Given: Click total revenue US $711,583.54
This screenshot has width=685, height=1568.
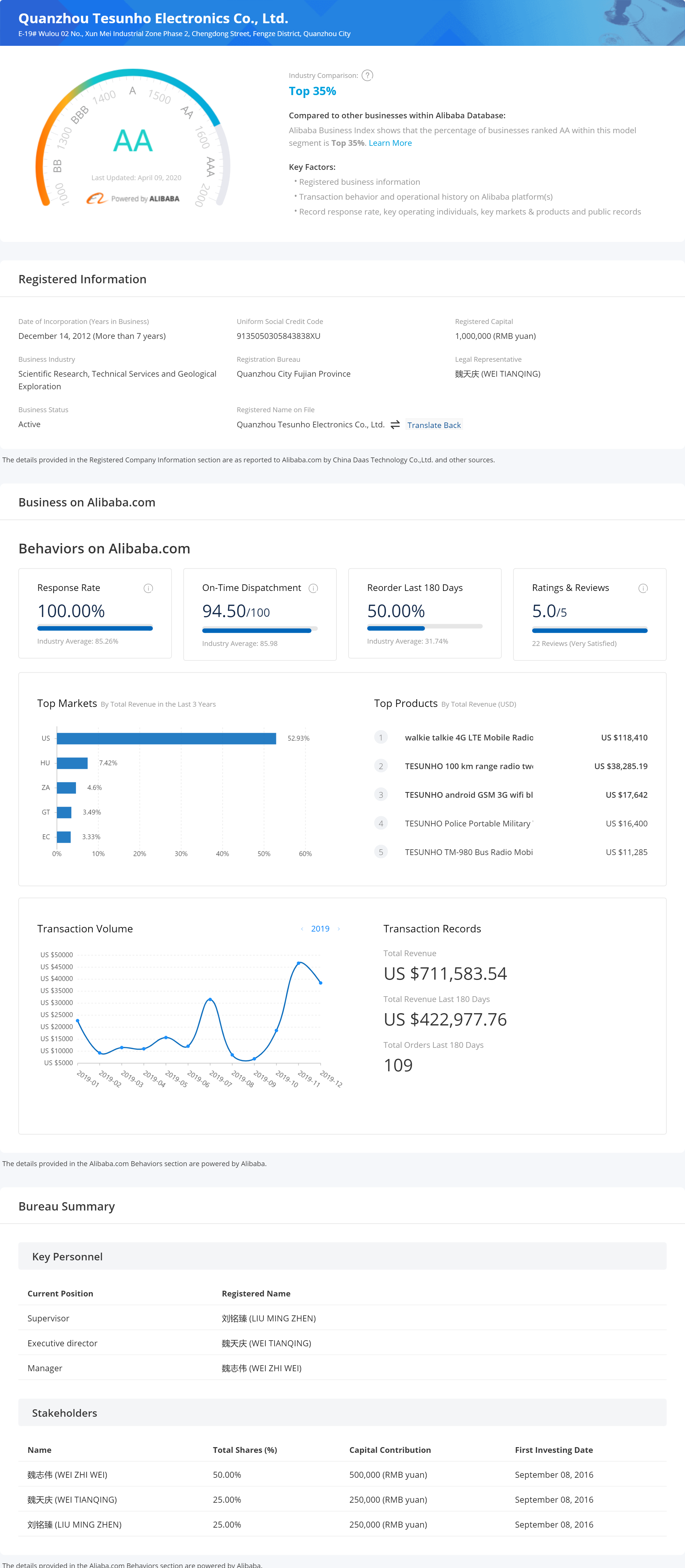Looking at the screenshot, I should (445, 974).
